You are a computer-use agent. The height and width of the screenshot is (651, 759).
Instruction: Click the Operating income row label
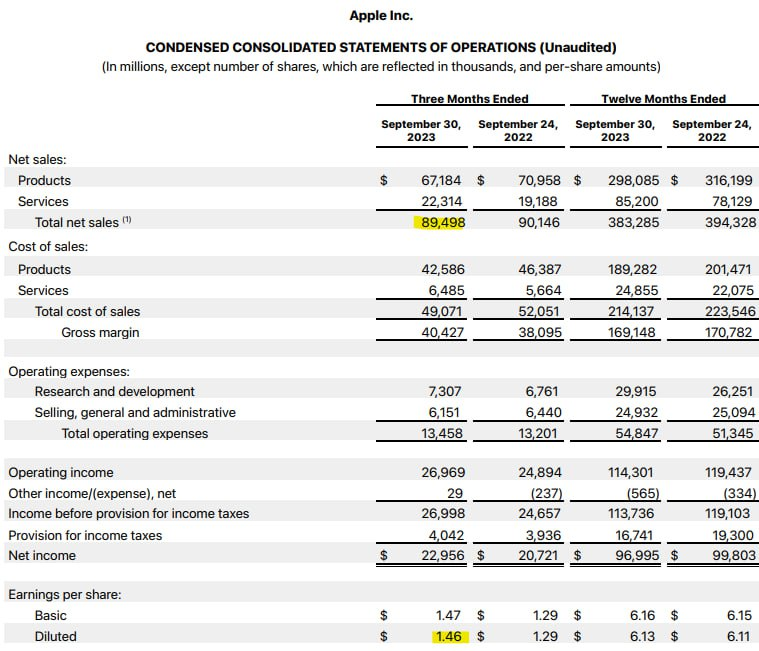[61, 472]
